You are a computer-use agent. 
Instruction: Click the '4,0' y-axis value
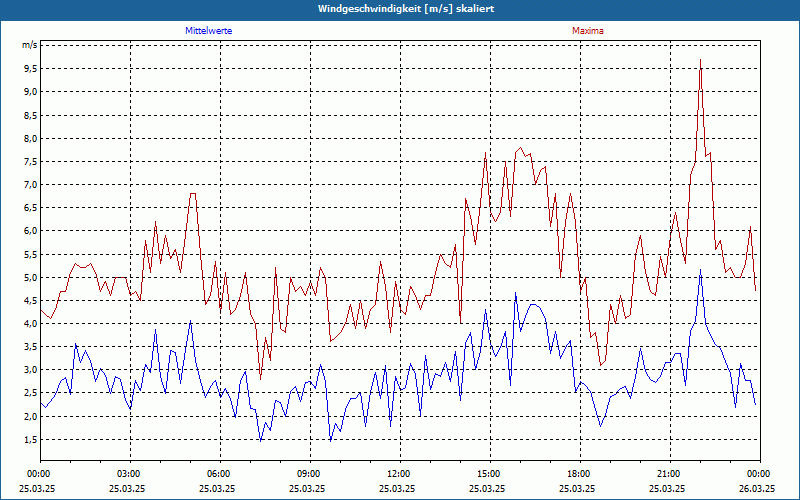pyautogui.click(x=31, y=323)
